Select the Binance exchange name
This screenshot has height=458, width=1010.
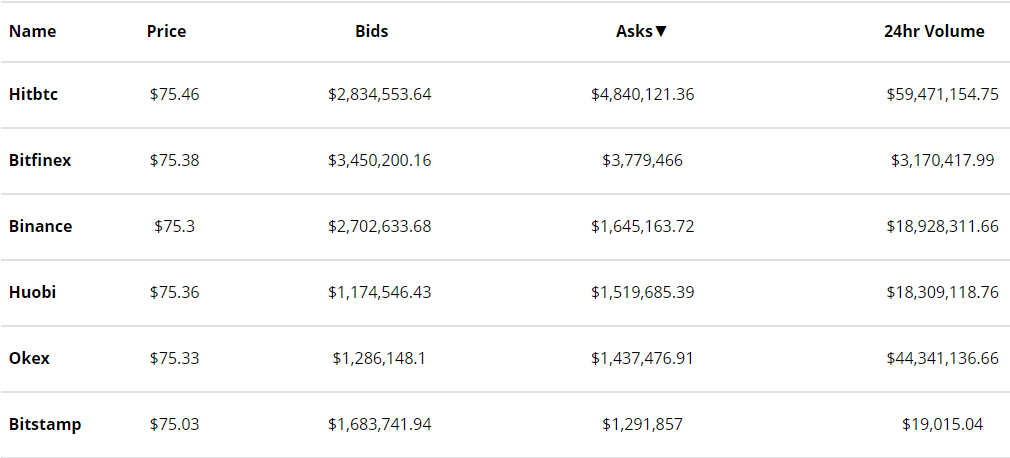tap(41, 226)
